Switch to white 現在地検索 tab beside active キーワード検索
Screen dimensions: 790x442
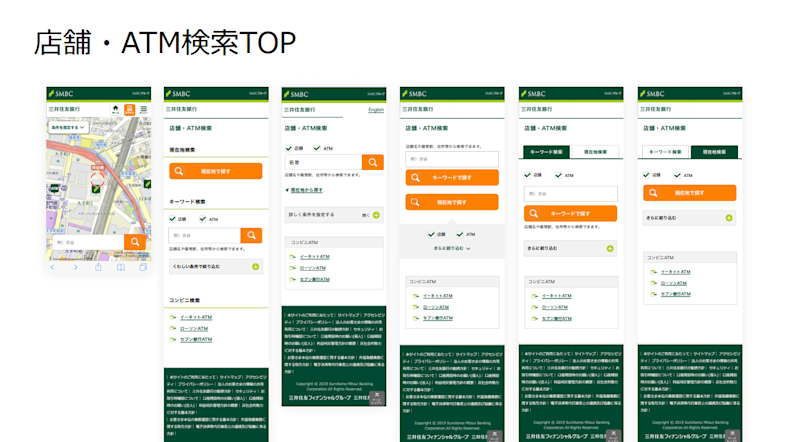coord(595,152)
